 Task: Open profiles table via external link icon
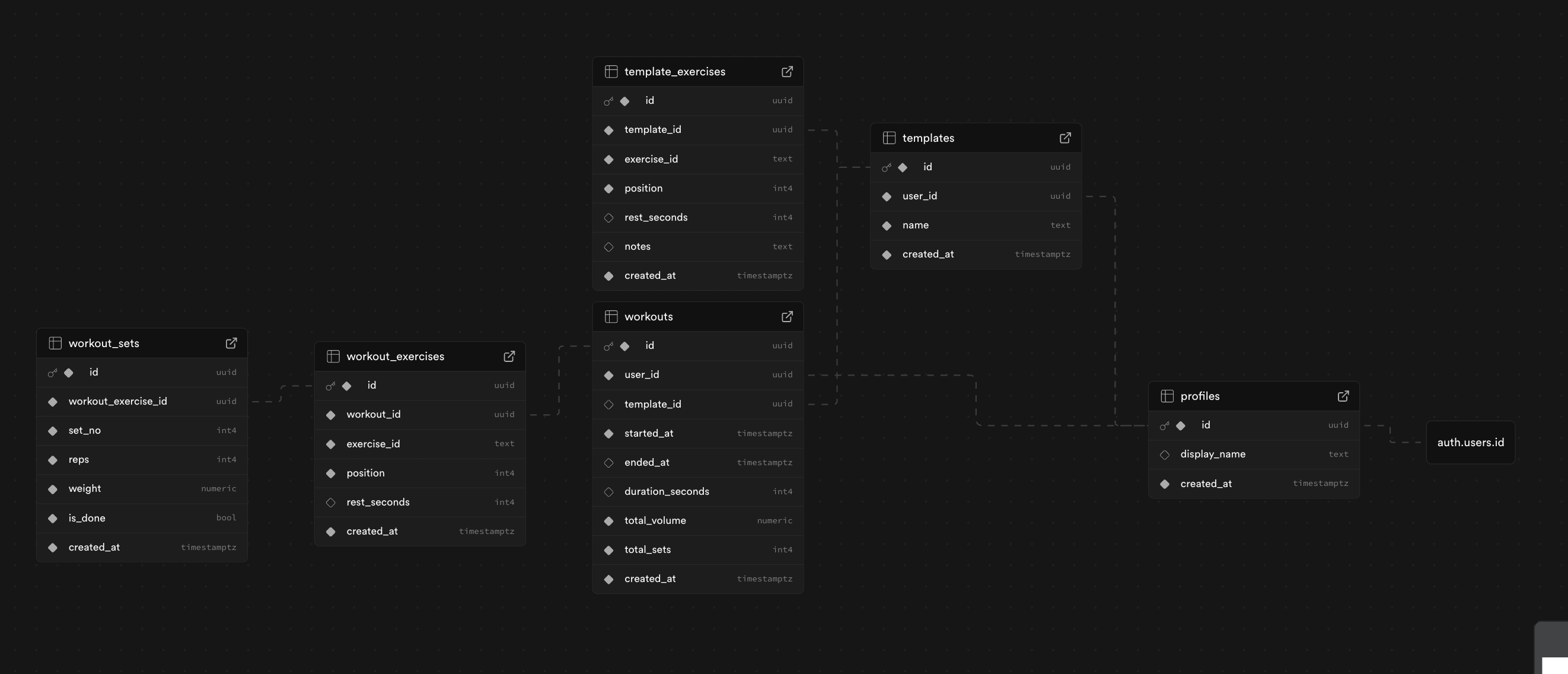[x=1343, y=396]
